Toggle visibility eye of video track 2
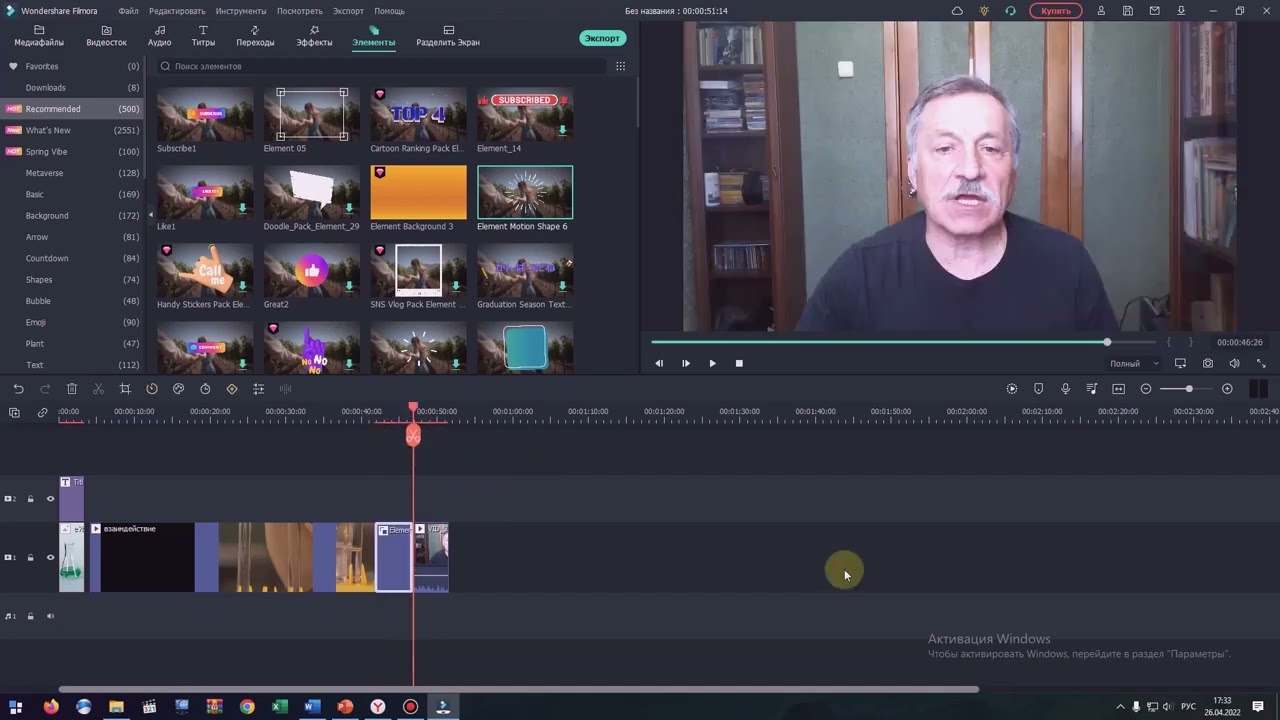 [x=50, y=499]
